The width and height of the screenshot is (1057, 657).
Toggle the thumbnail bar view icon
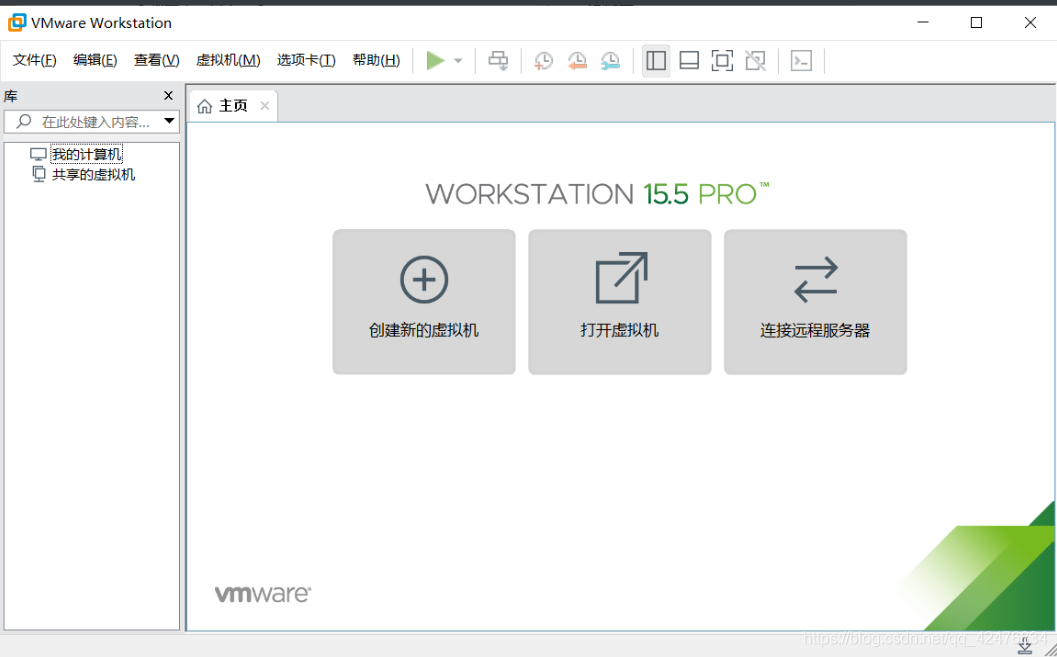tap(689, 61)
